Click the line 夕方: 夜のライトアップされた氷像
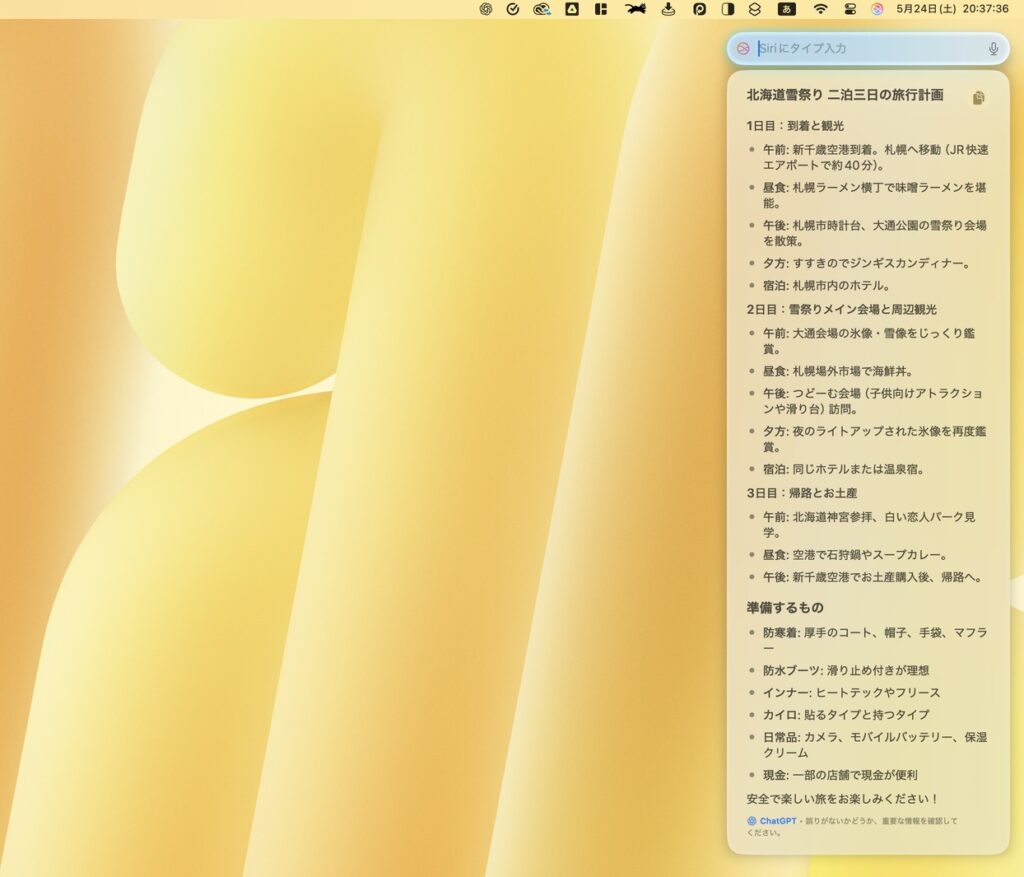 [874, 439]
